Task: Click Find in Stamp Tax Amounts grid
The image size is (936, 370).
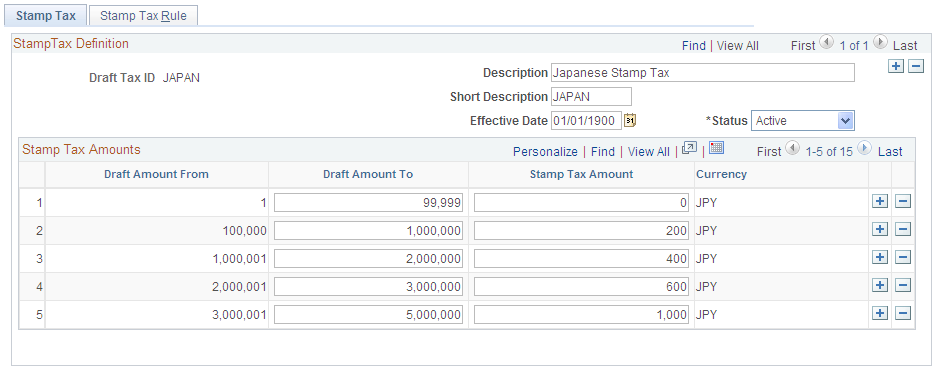Action: (x=603, y=152)
